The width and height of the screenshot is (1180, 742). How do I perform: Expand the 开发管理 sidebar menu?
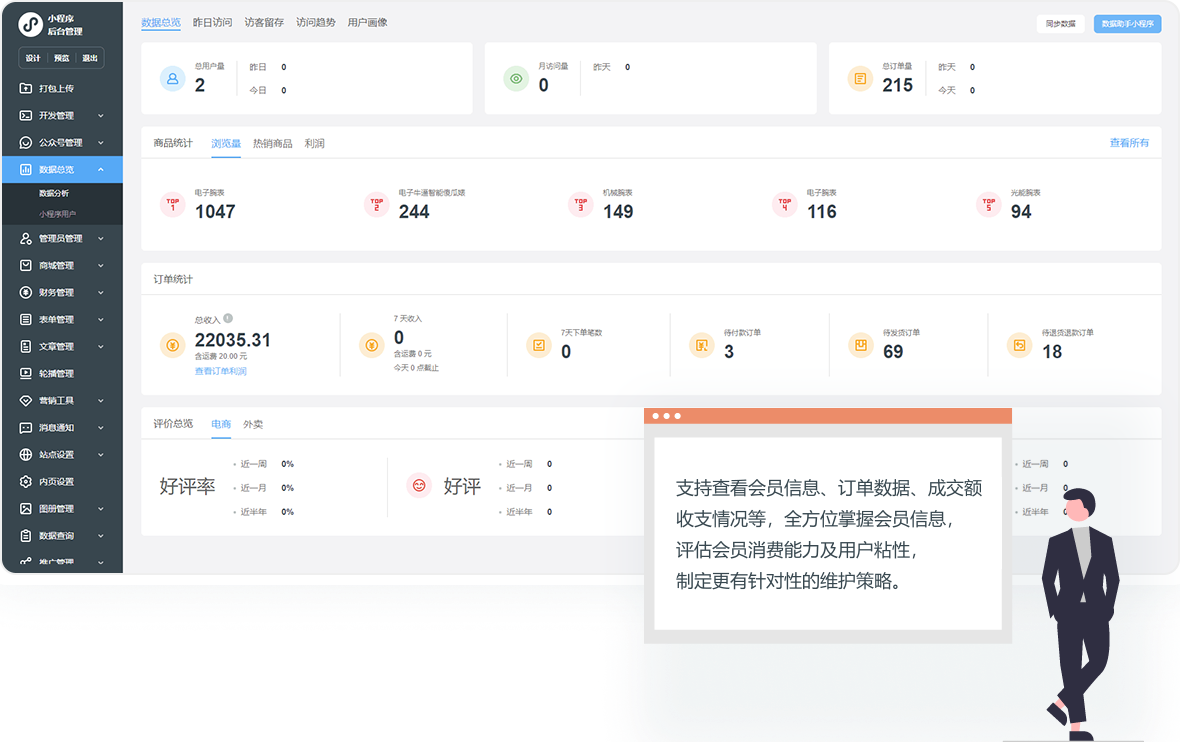tap(101, 116)
